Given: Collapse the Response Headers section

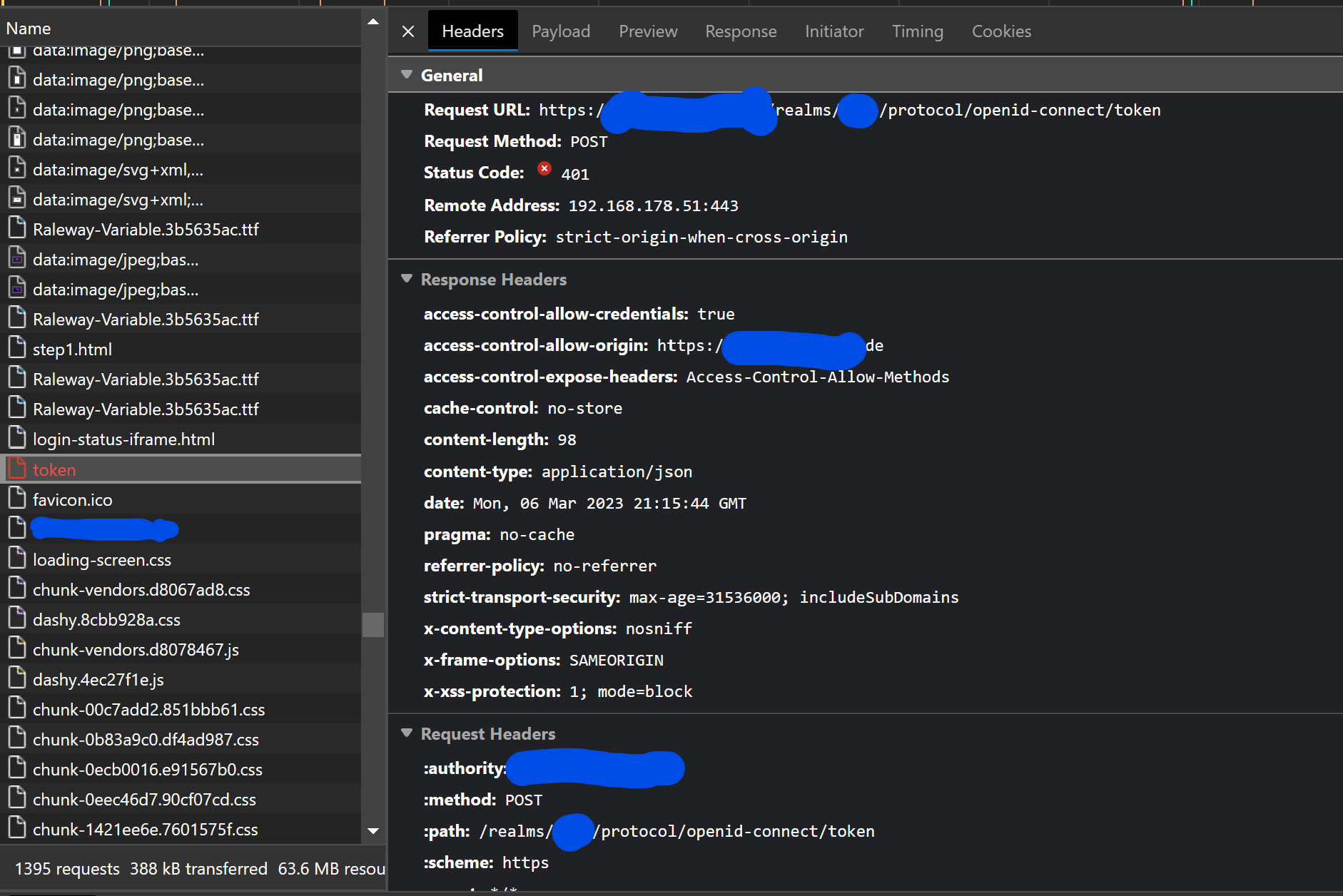Looking at the screenshot, I should coord(407,279).
